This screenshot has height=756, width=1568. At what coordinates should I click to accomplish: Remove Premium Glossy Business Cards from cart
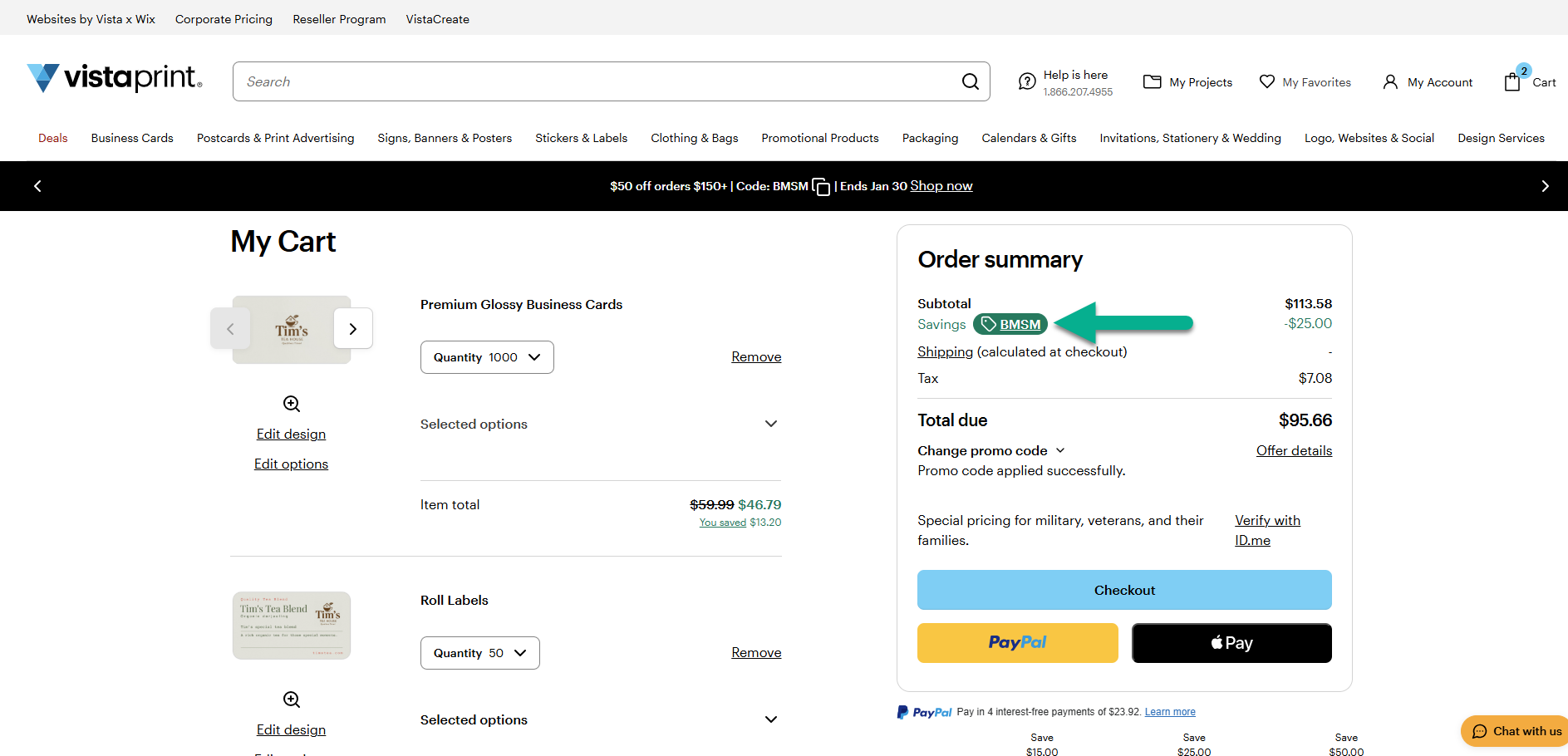coord(756,357)
